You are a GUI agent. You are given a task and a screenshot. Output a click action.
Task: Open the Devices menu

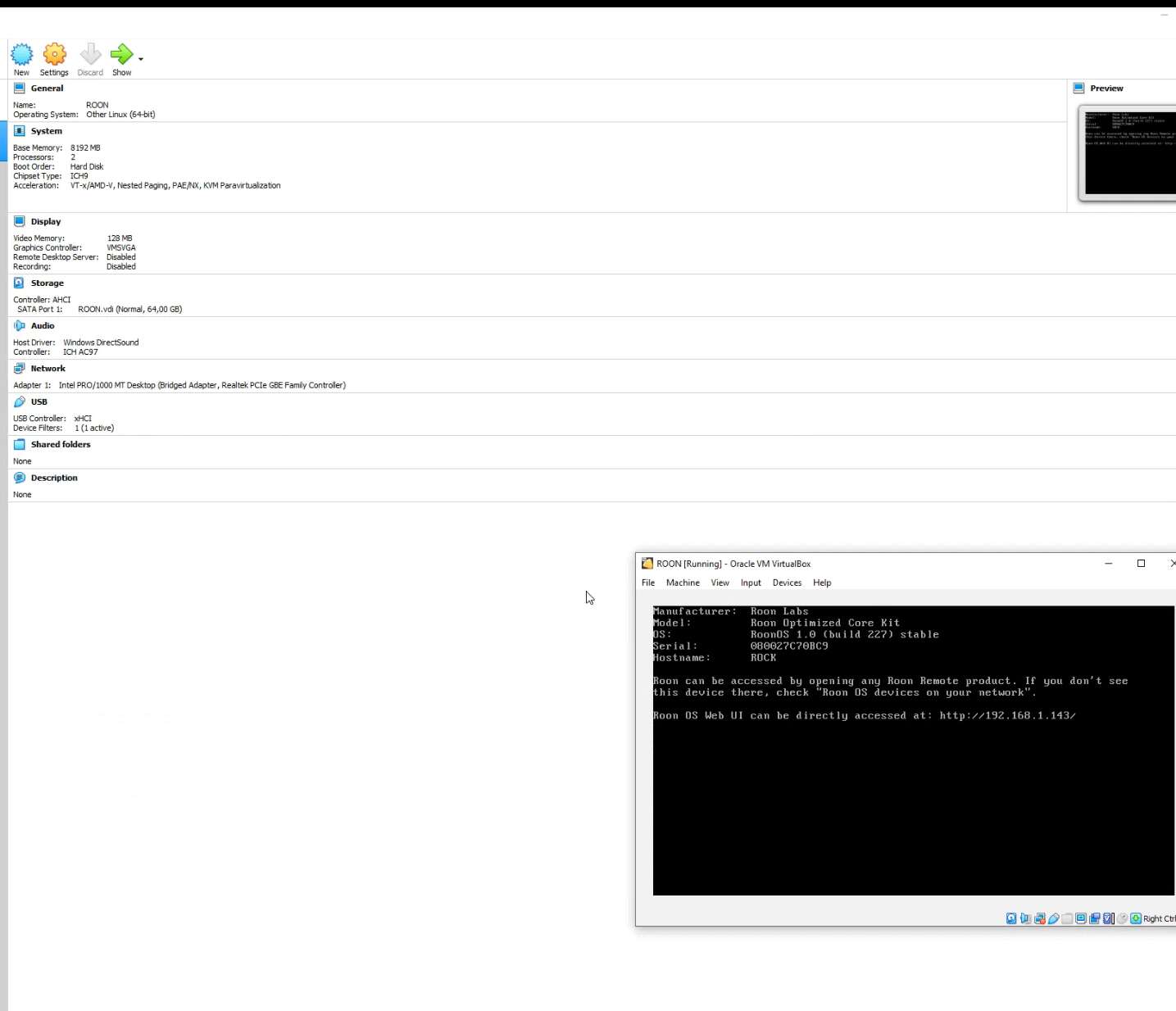787,583
